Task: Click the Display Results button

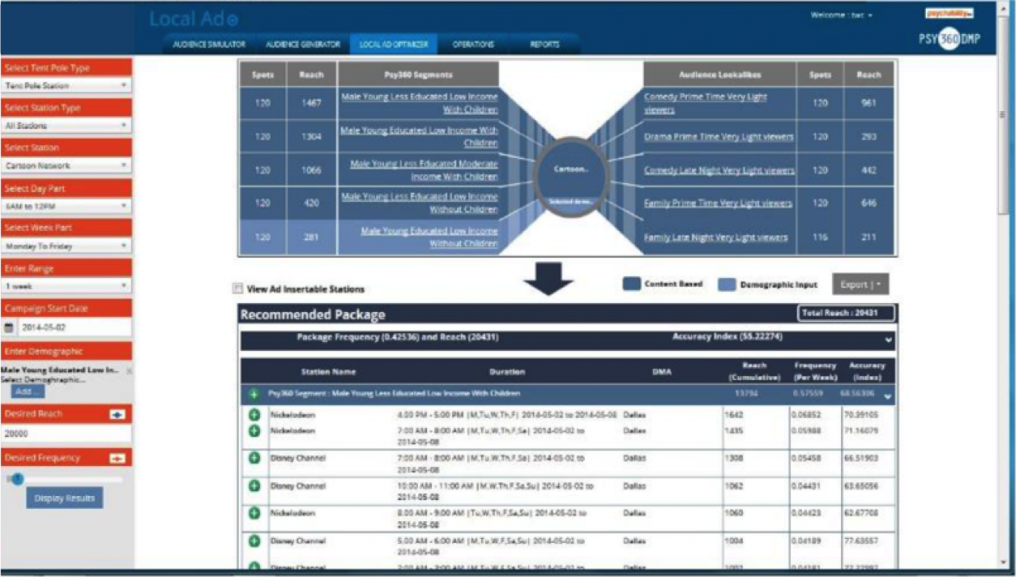Action: coord(64,498)
